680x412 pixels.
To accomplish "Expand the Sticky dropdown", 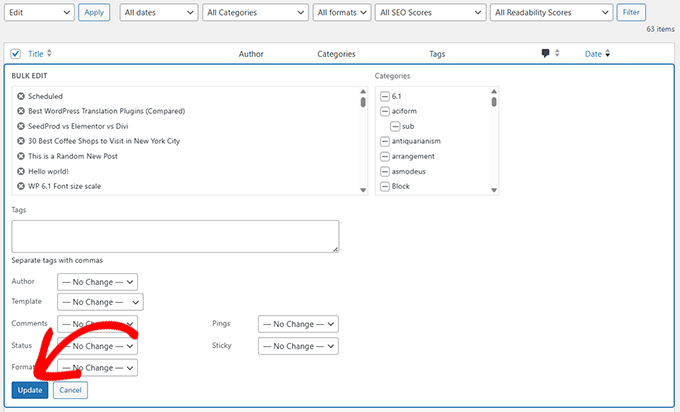I will click(x=298, y=346).
